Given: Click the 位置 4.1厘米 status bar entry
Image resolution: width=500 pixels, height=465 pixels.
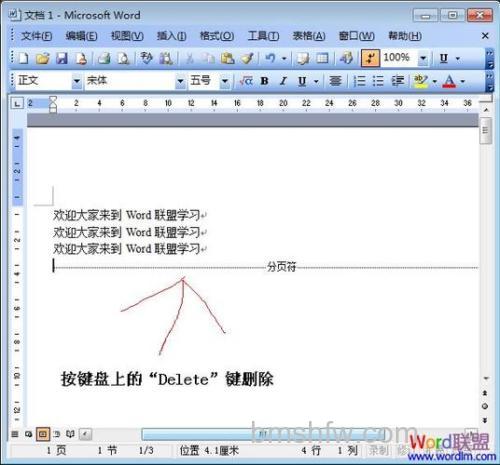Looking at the screenshot, I should pos(209,451).
